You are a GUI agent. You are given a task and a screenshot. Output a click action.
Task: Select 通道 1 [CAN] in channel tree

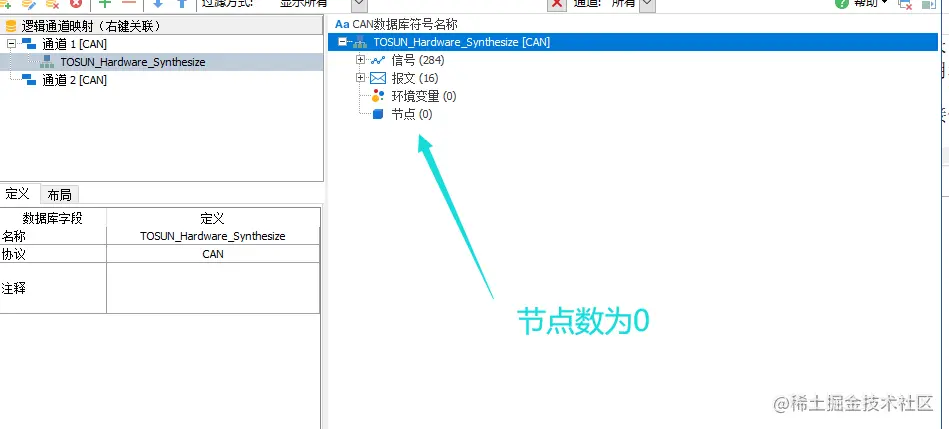coord(74,44)
